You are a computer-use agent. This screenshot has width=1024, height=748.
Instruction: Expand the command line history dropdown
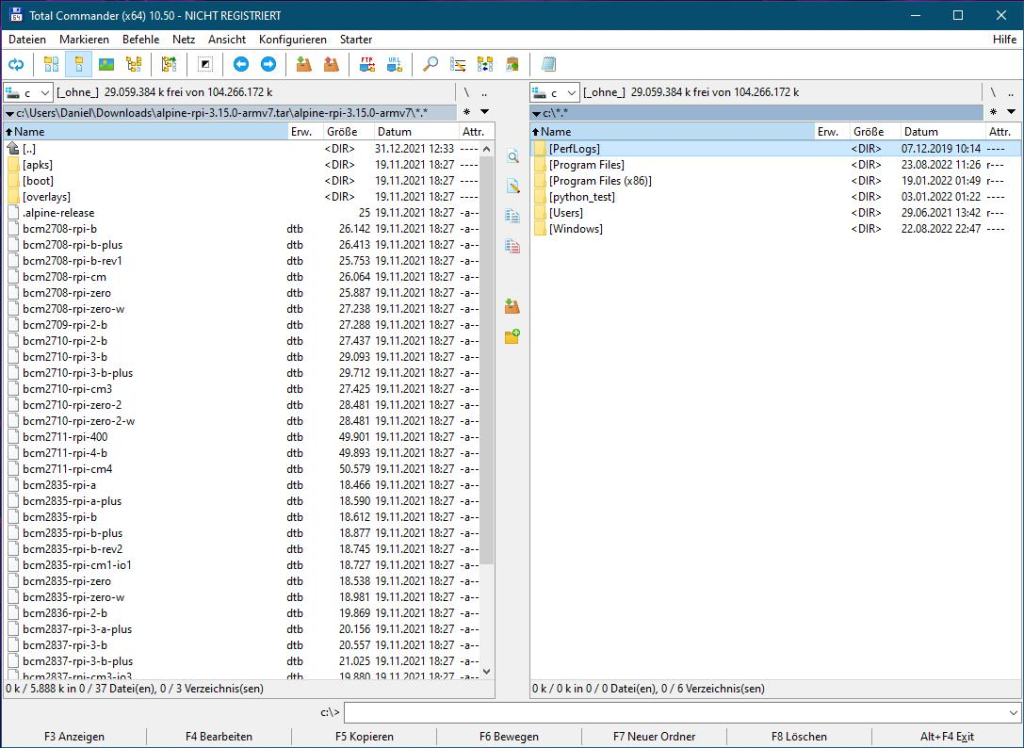click(1013, 713)
